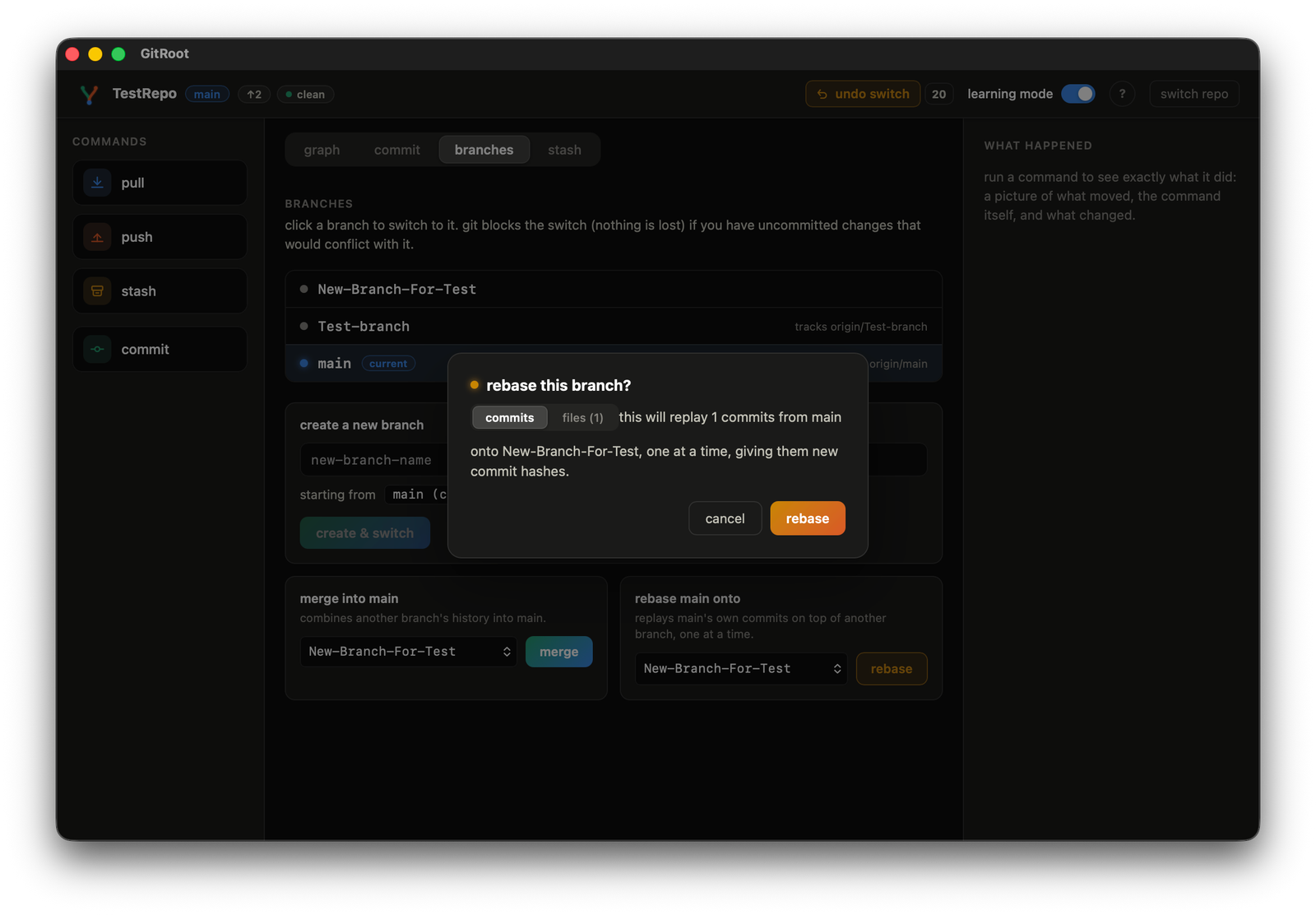Click the 20 counter badge
The width and height of the screenshot is (1316, 915).
[938, 94]
